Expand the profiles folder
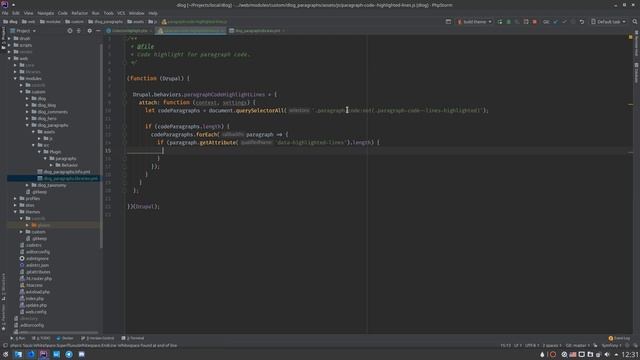Viewport: 640px width, 360px height. 16,198
